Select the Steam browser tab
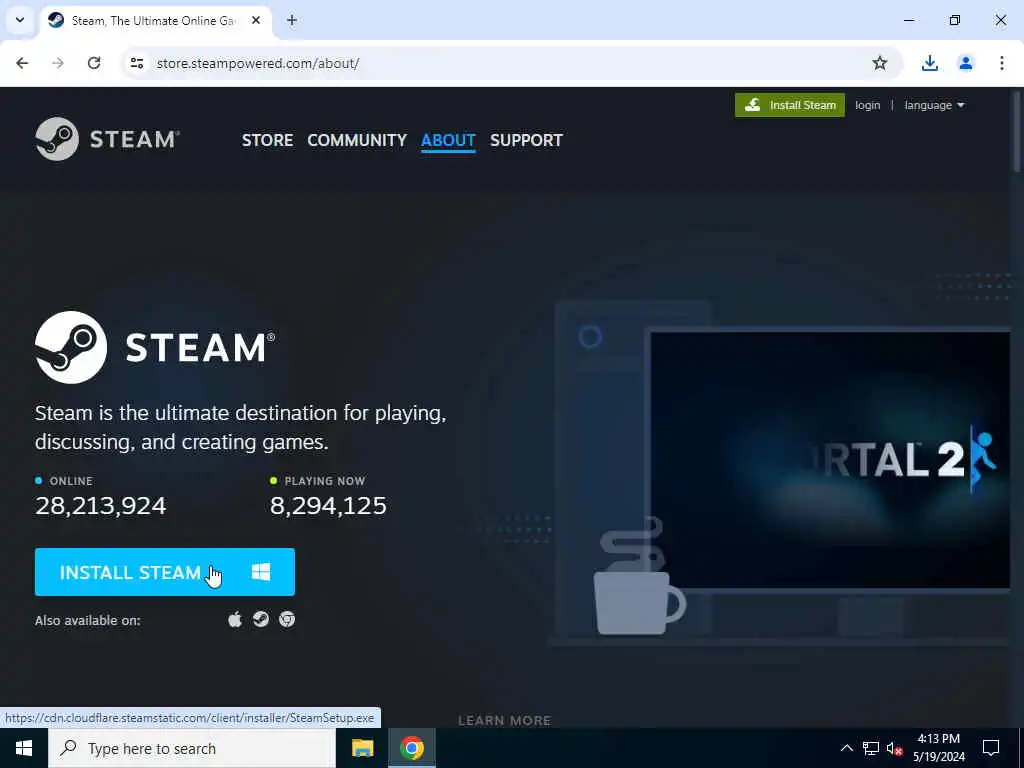 click(155, 20)
